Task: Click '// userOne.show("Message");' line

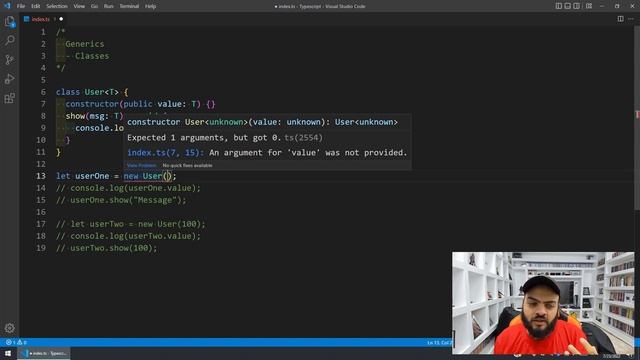Action: tap(121, 200)
